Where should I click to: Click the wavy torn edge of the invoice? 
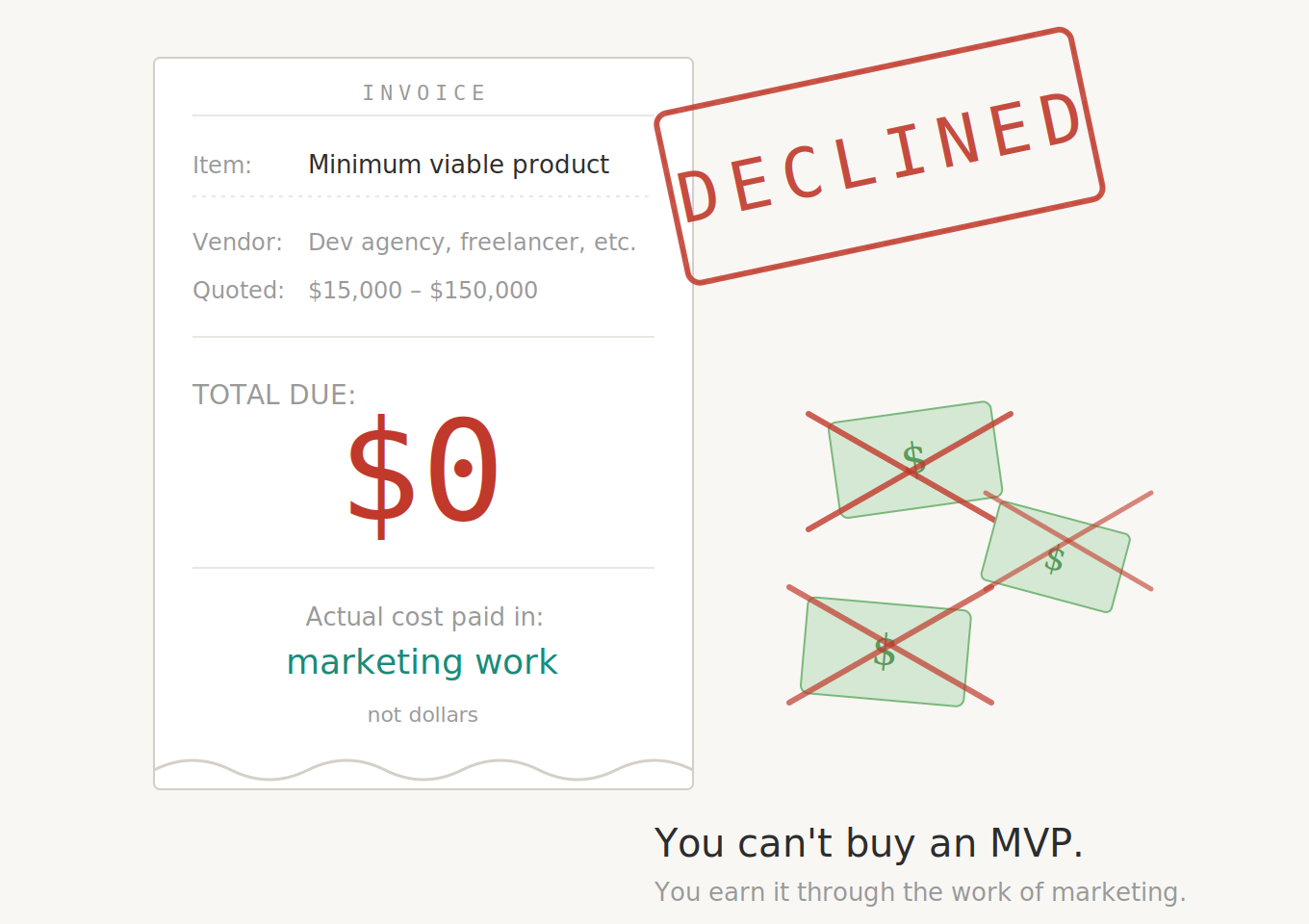tap(423, 770)
